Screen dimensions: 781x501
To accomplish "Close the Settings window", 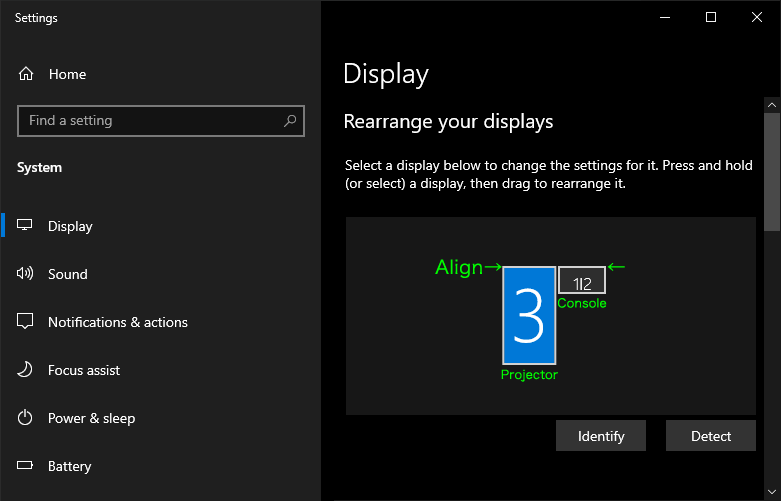I will click(757, 17).
